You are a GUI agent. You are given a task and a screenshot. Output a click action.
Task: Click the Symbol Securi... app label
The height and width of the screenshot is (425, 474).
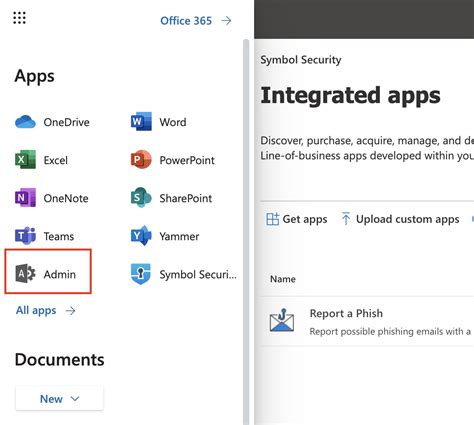tap(198, 274)
